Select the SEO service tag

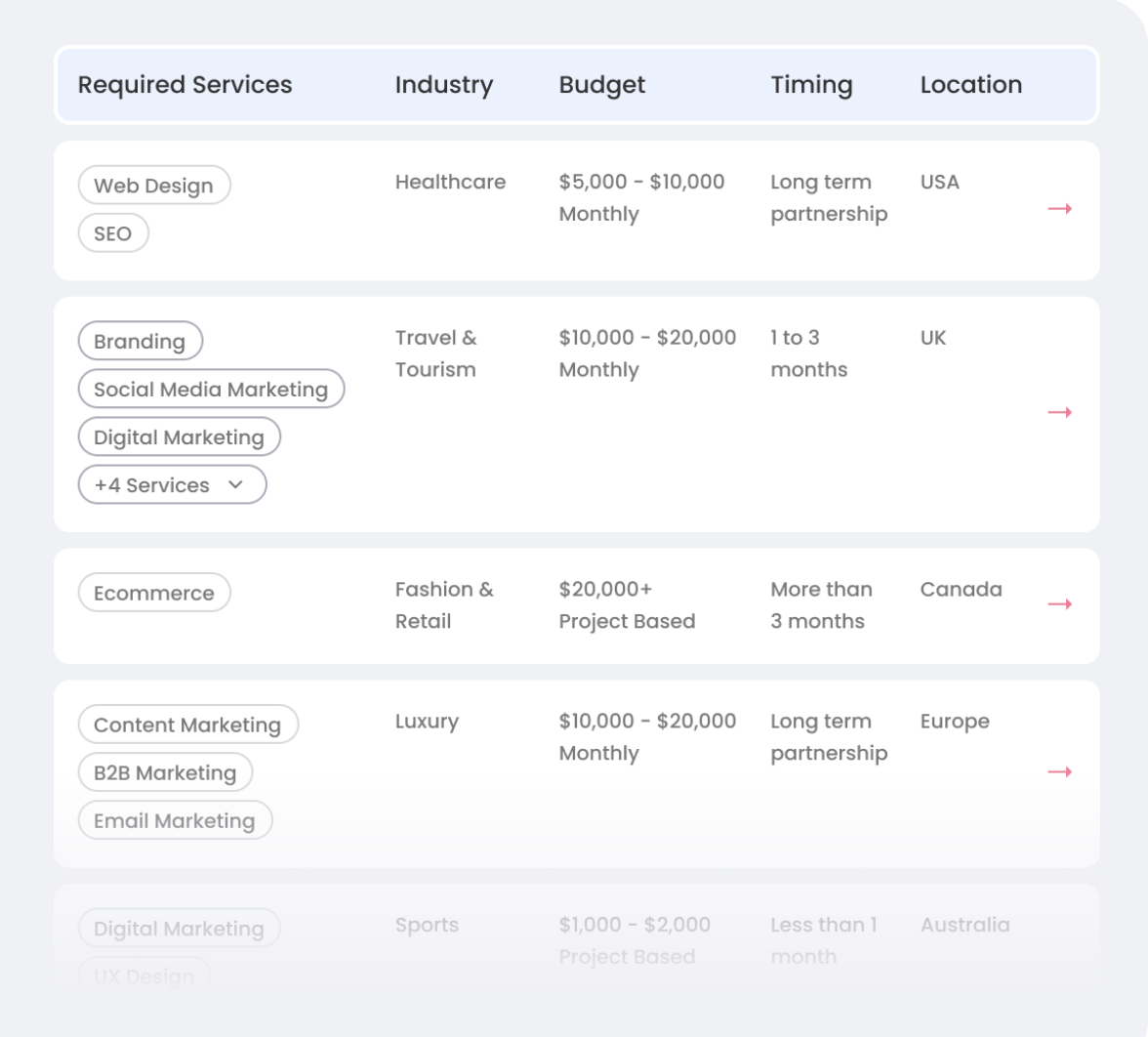pyautogui.click(x=112, y=233)
